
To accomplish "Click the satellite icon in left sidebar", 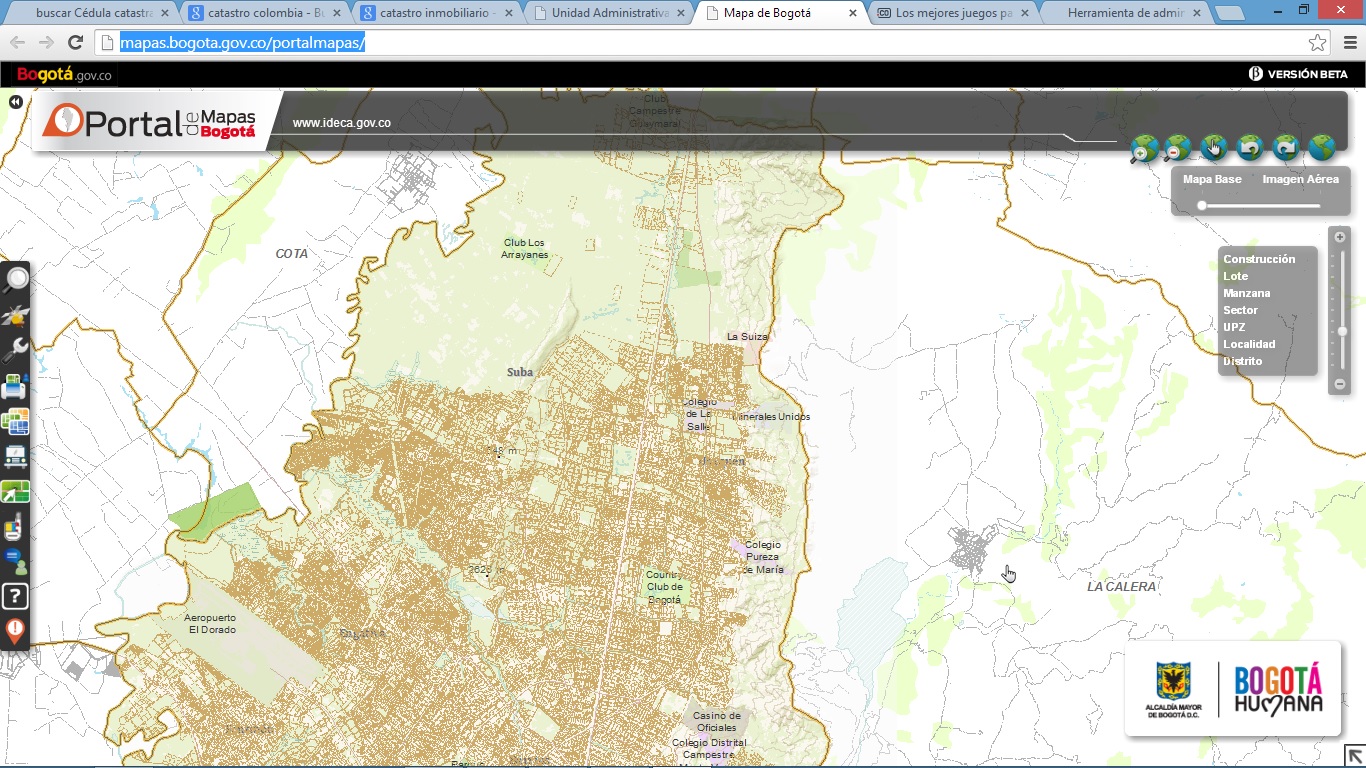I will tap(15, 317).
